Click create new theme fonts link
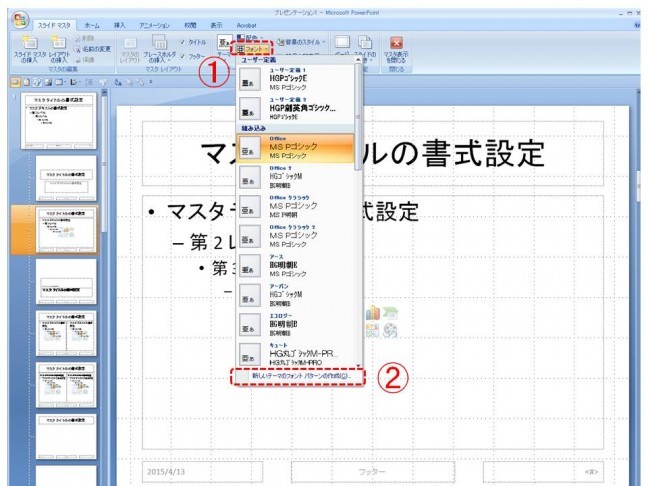This screenshot has width=648, height=486. tap(297, 376)
